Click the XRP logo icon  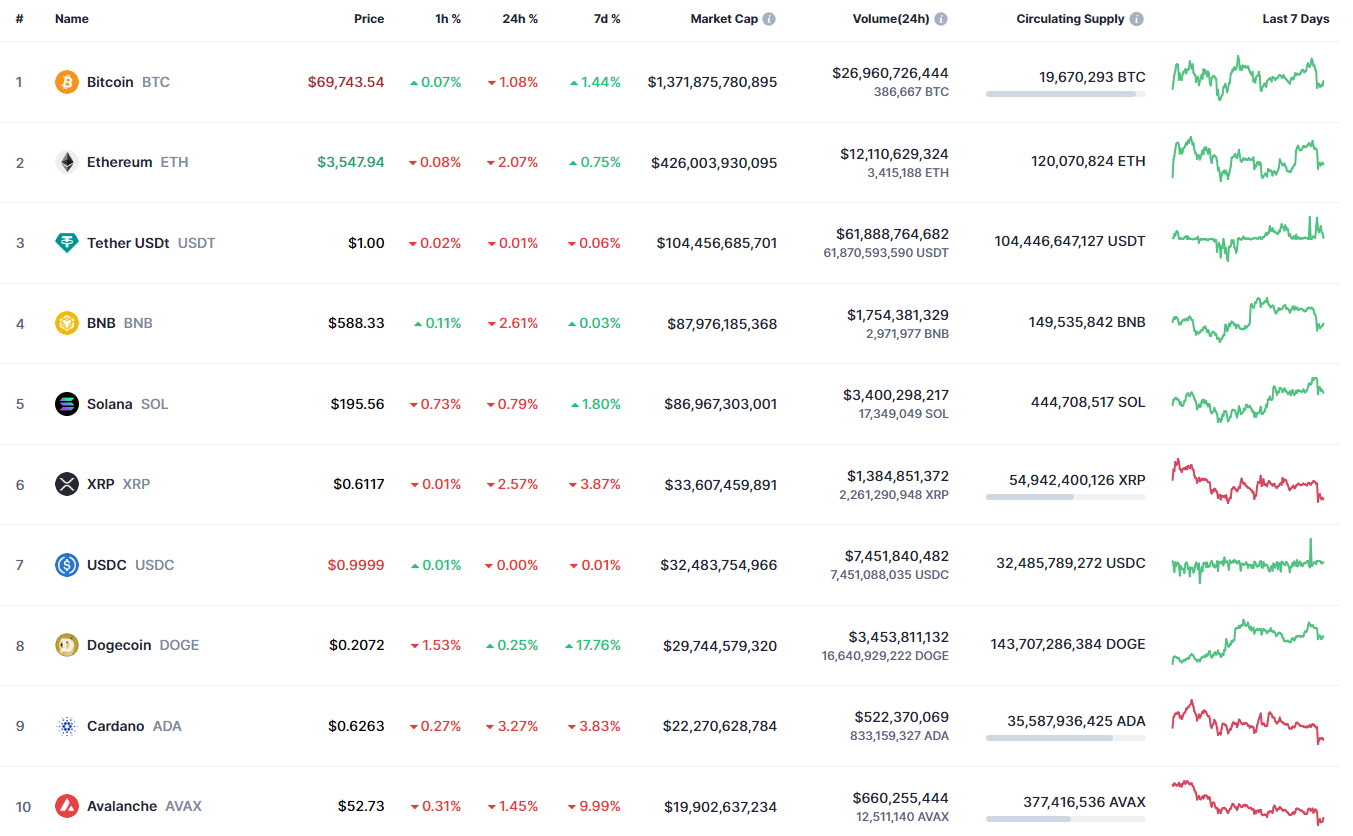click(x=67, y=484)
